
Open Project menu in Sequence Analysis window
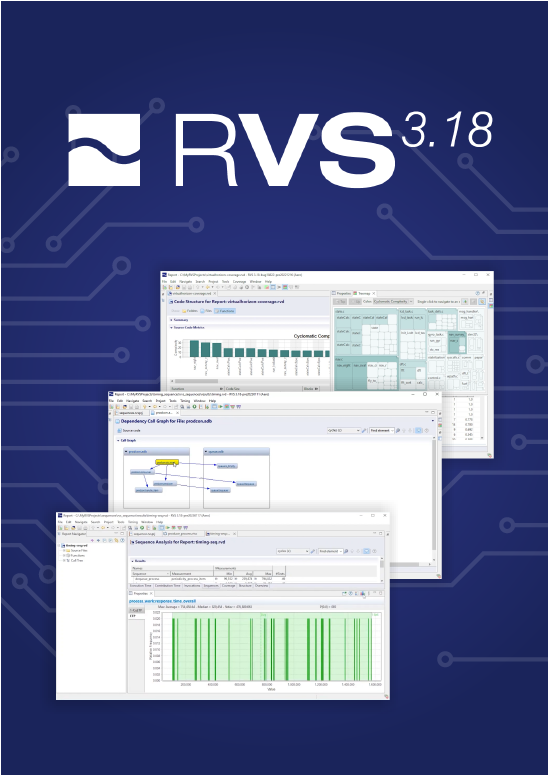(108, 522)
